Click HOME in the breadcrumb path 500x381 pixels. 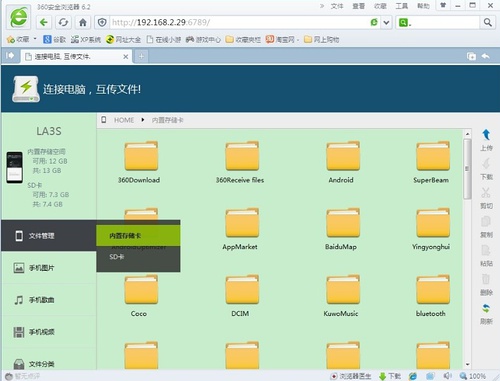point(124,120)
